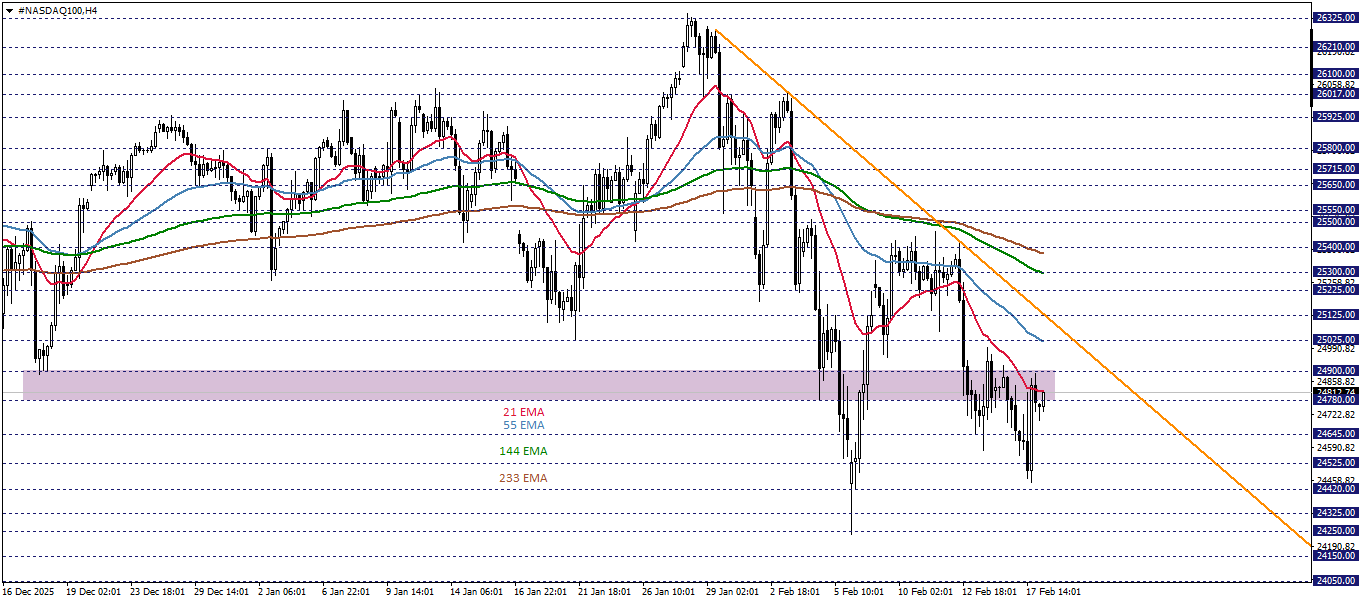Click the 24250.00 price level label

(1335, 531)
